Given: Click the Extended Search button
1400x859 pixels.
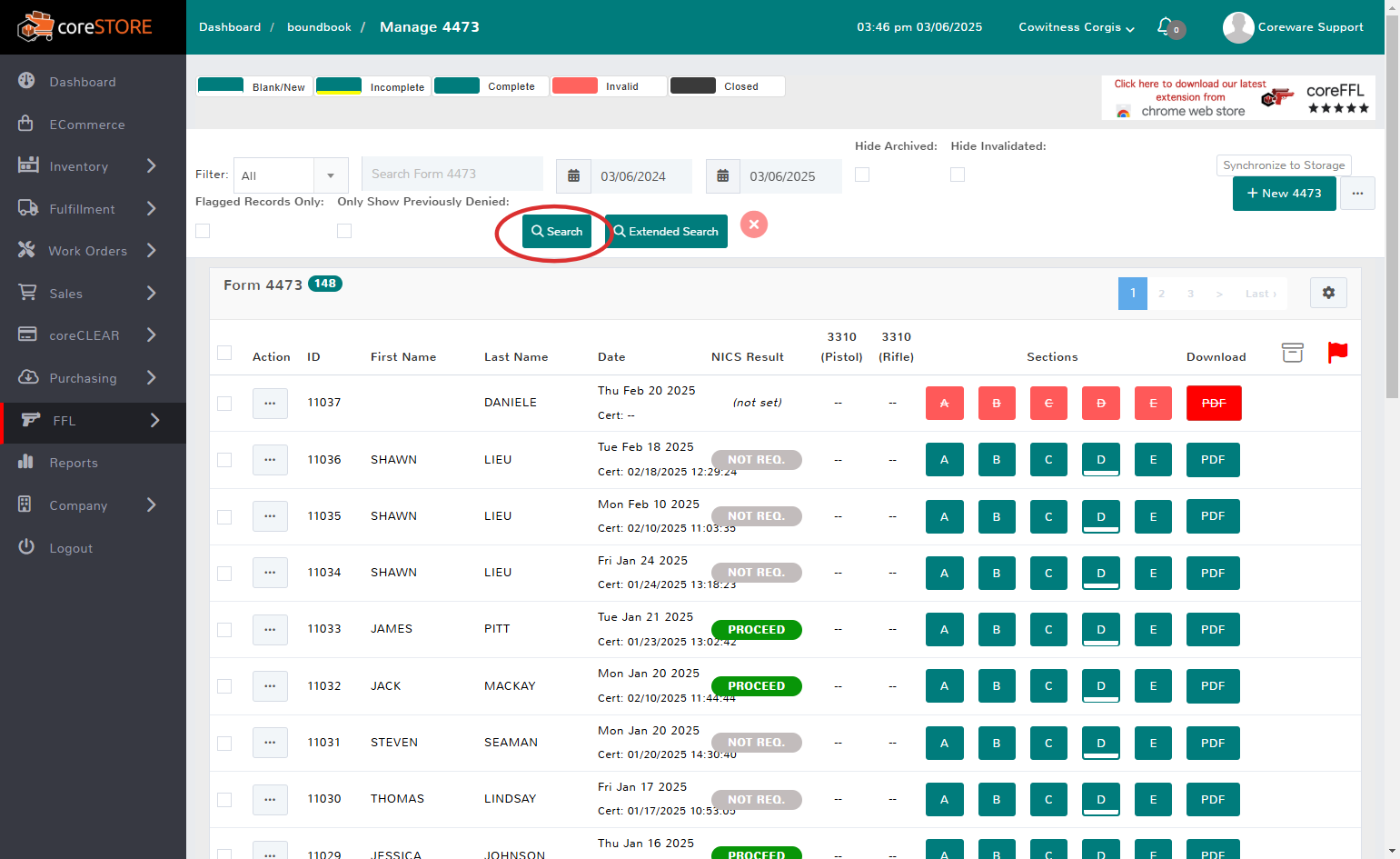Looking at the screenshot, I should click(x=666, y=232).
